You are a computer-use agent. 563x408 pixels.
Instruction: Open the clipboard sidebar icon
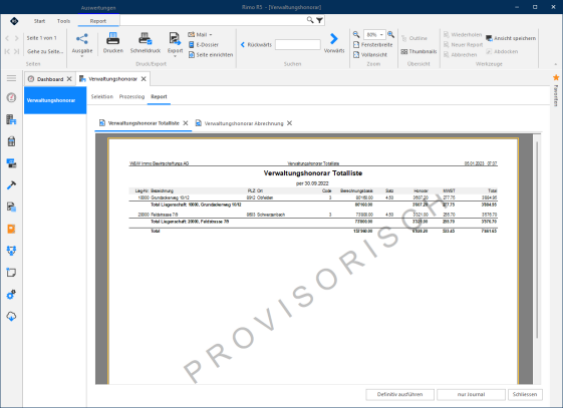click(11, 141)
